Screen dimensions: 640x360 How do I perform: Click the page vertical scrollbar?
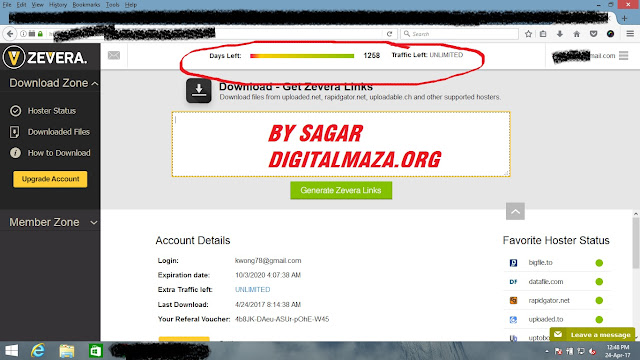pos(636,243)
